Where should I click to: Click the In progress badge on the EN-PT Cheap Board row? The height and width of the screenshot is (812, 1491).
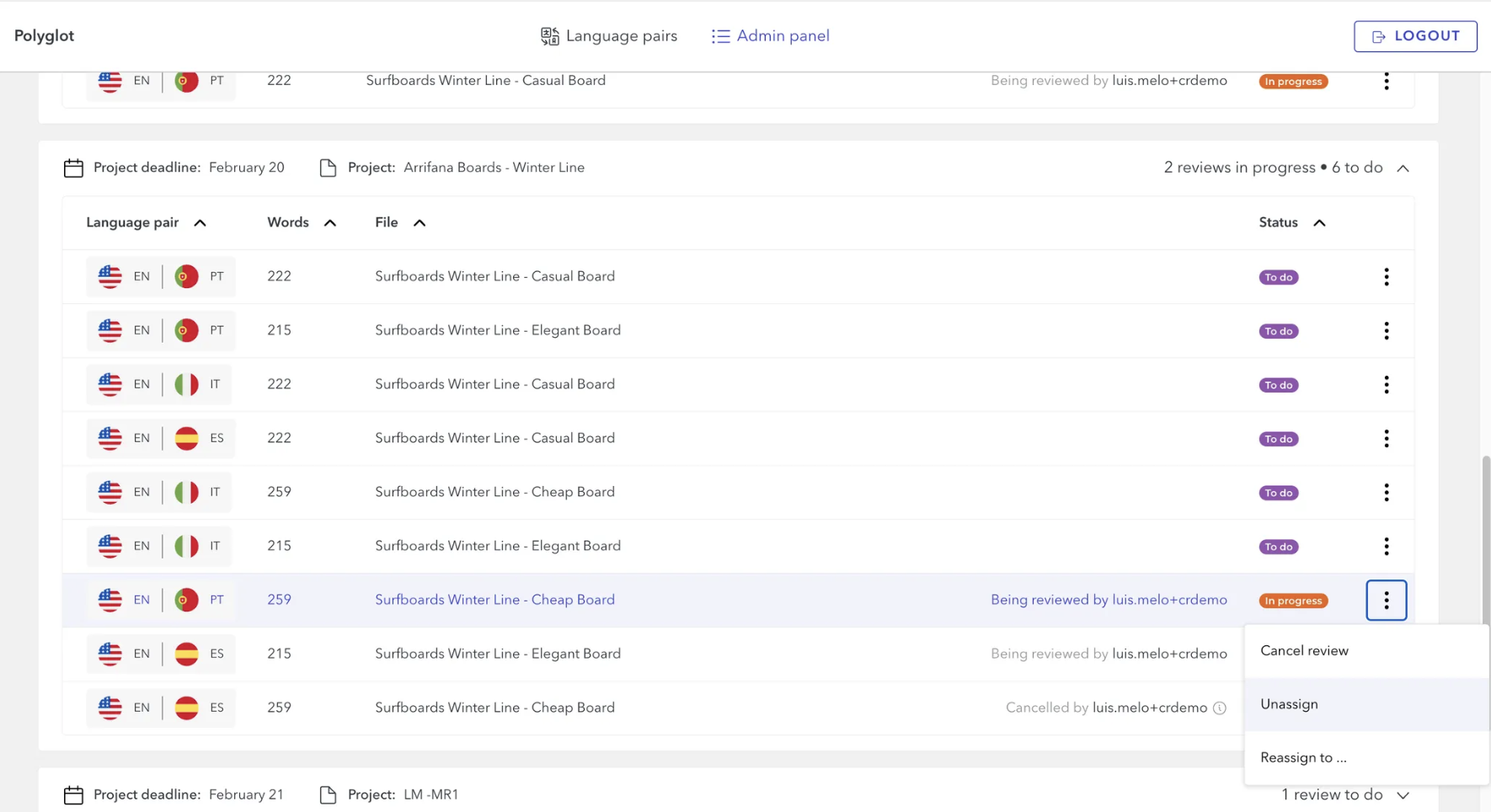pos(1293,601)
